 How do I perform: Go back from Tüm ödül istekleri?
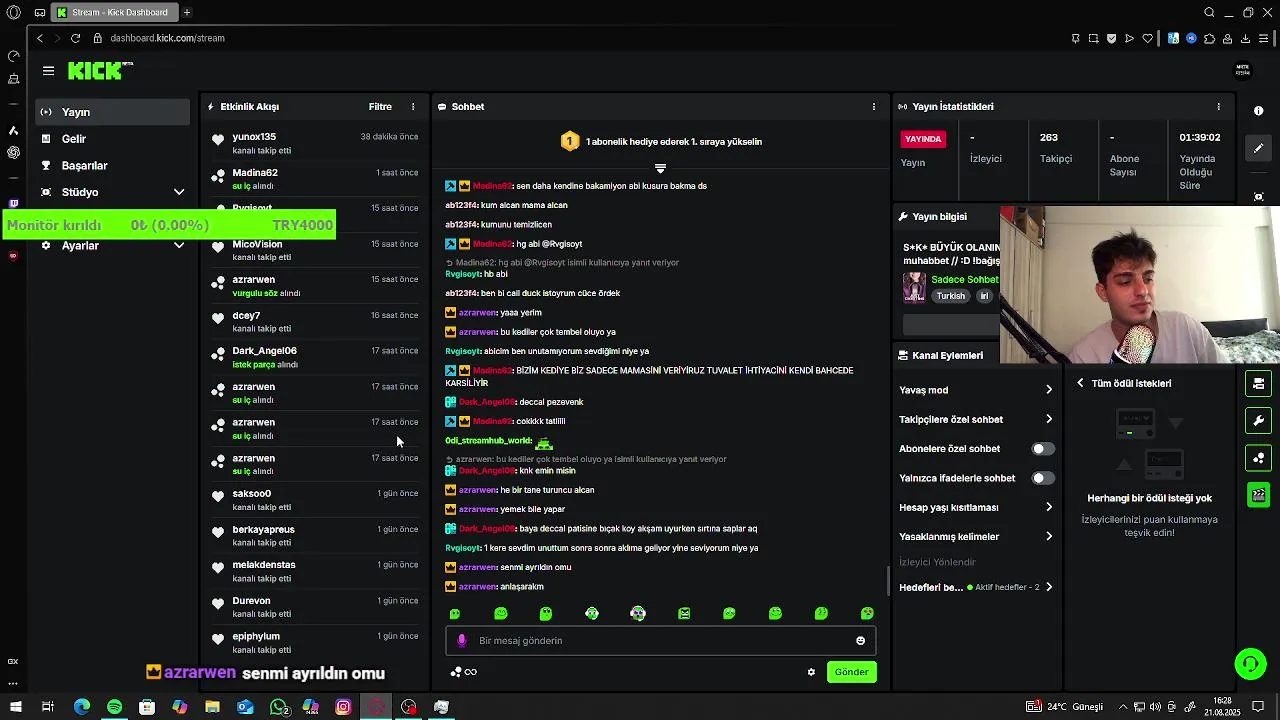tap(1080, 383)
